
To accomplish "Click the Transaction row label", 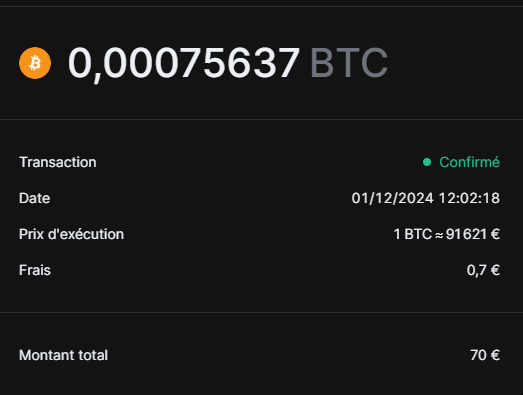I will coord(58,162).
